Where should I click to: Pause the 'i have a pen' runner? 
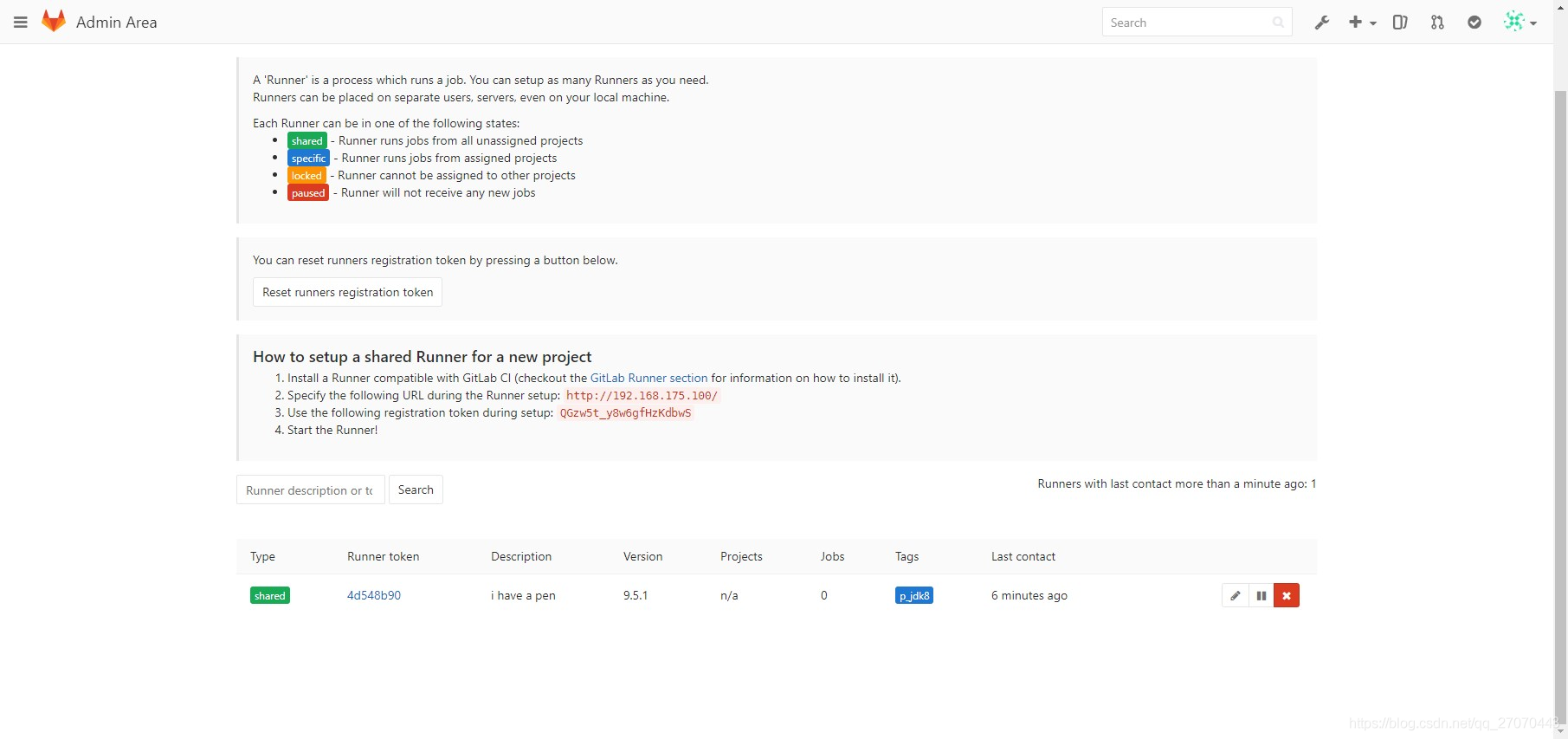point(1261,596)
